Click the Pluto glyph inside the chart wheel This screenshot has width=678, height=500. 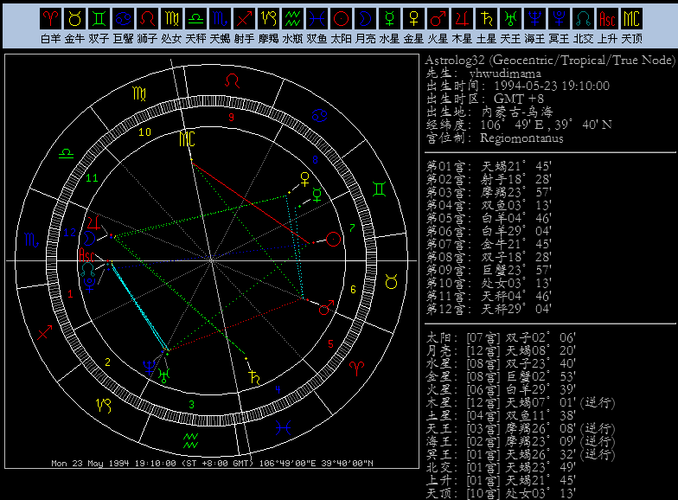point(90,285)
